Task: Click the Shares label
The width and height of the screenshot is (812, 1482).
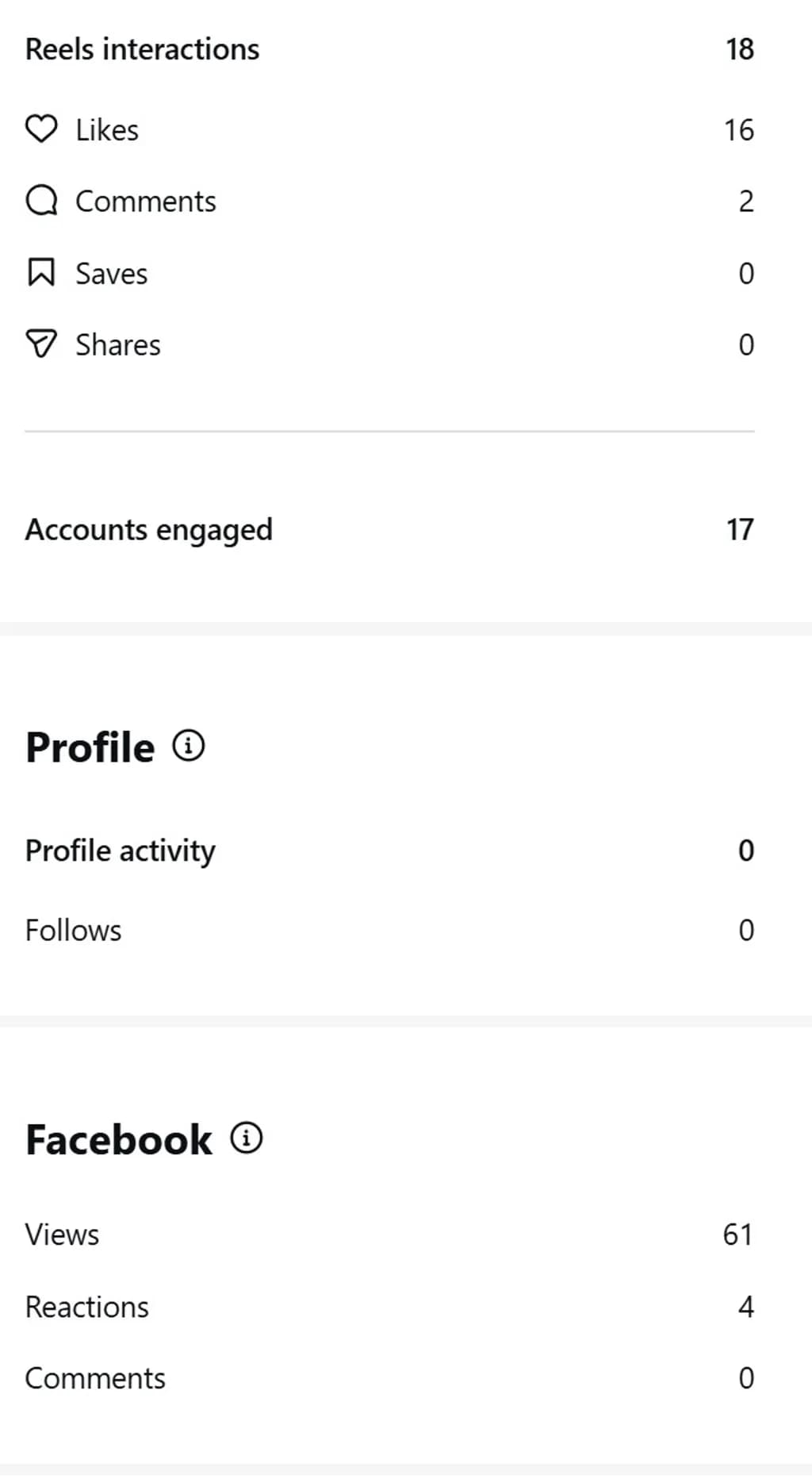Action: 118,345
